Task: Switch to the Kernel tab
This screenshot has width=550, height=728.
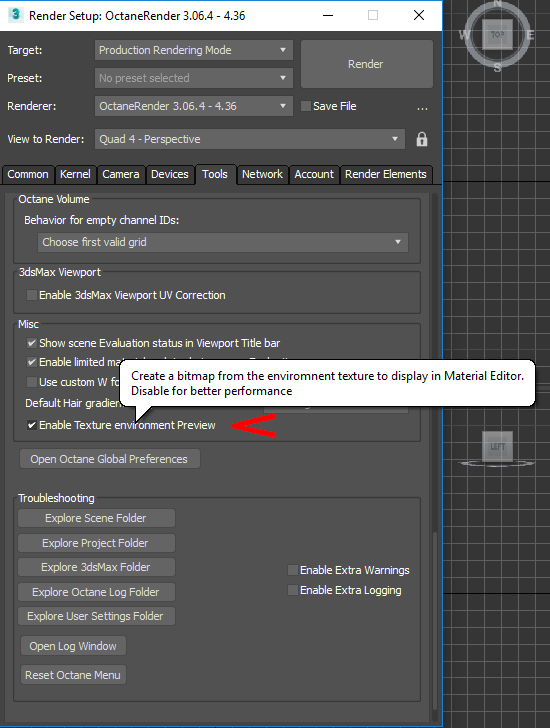Action: click(x=75, y=175)
